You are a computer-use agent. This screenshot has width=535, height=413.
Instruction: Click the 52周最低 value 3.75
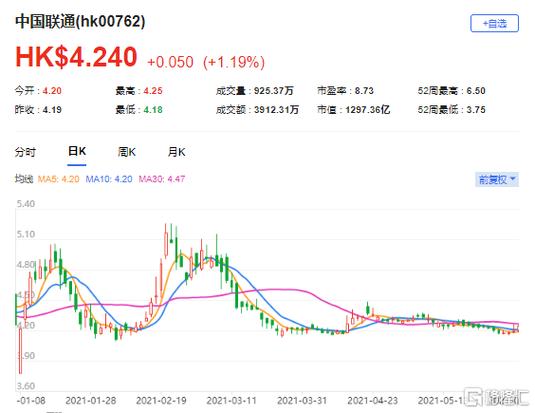pyautogui.click(x=476, y=110)
